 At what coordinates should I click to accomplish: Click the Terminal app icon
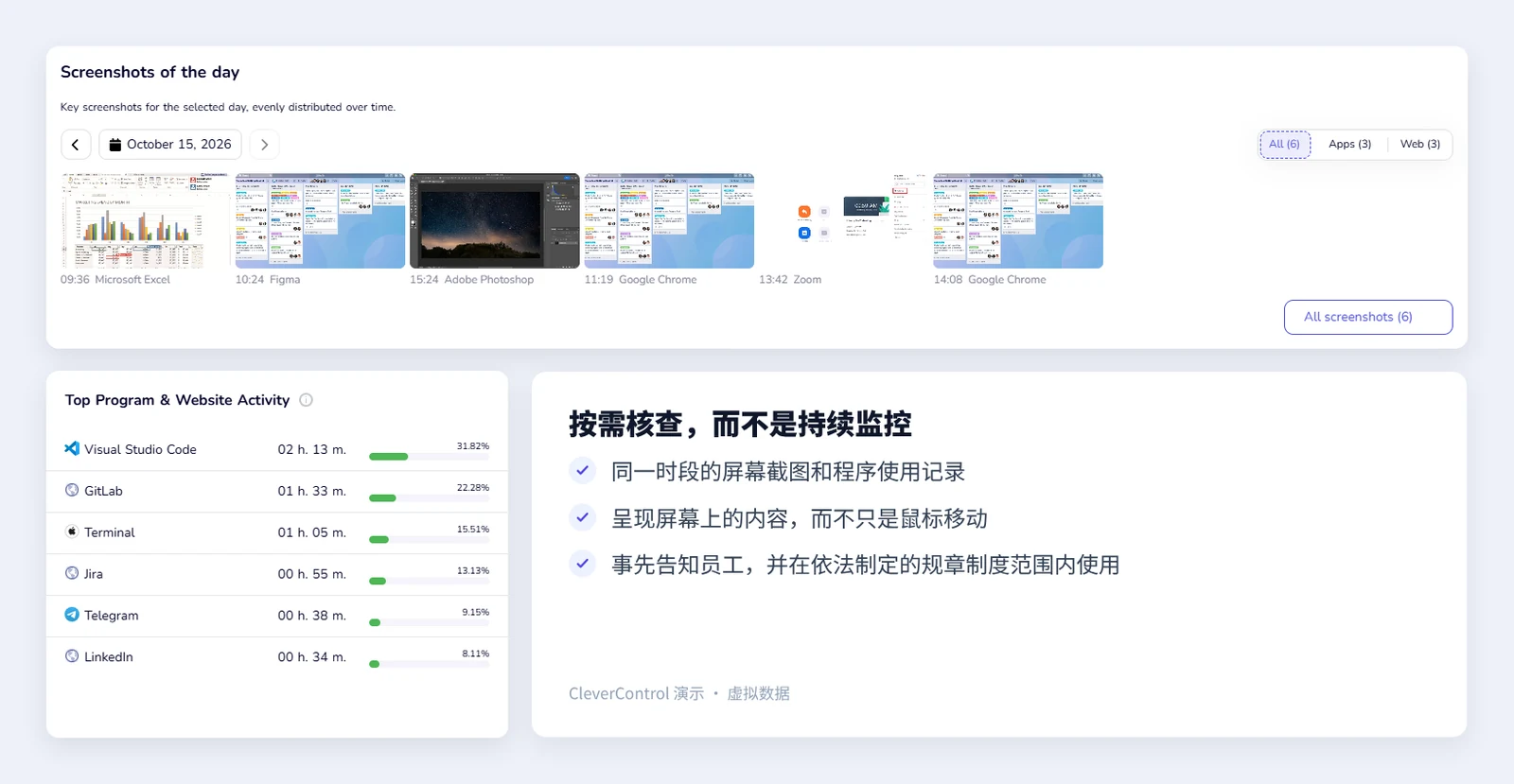72,531
